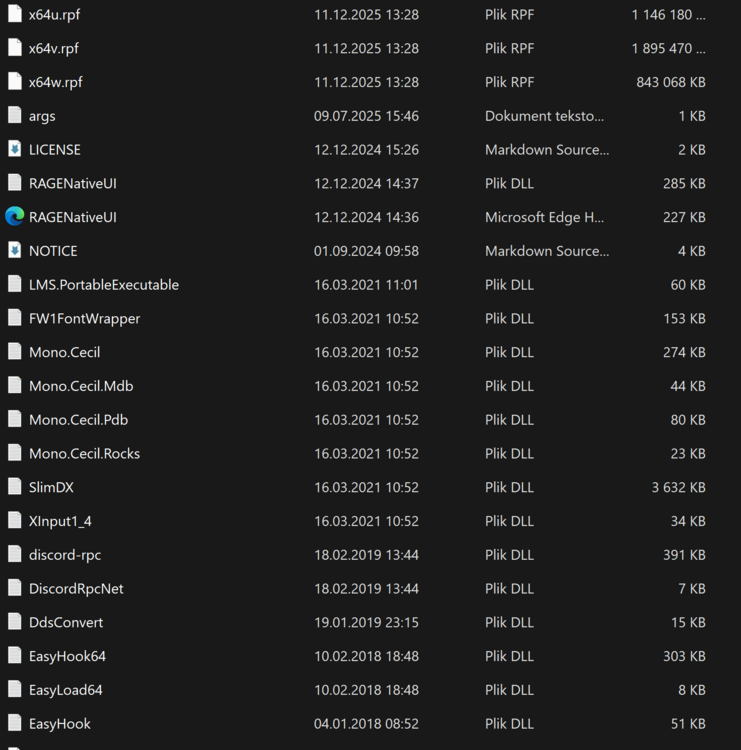Click the FW1FontWrapper file icon
Screen dimensions: 741x750
click(15, 318)
